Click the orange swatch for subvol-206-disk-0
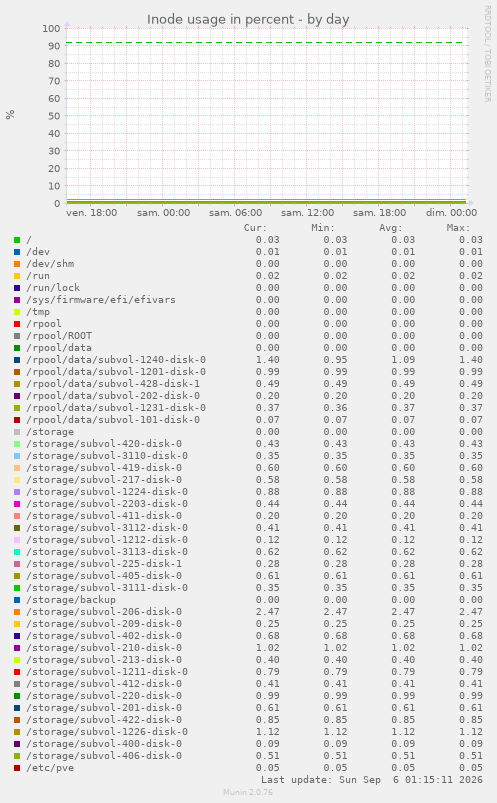 [x=17, y=612]
